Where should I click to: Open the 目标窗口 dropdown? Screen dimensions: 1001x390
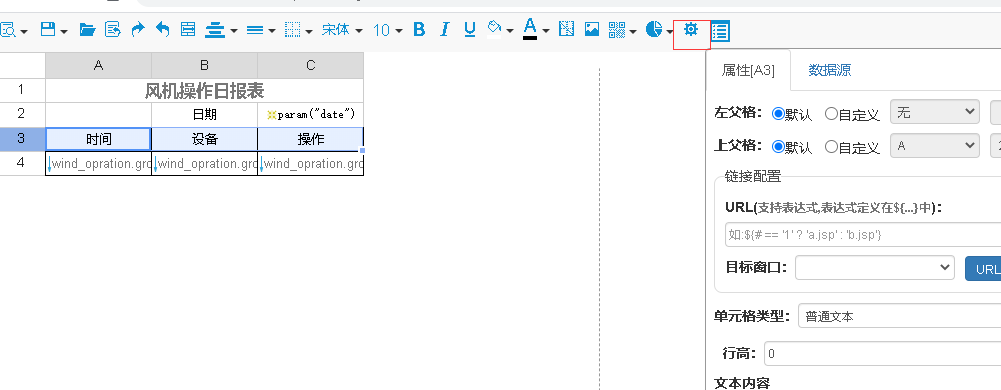875,267
